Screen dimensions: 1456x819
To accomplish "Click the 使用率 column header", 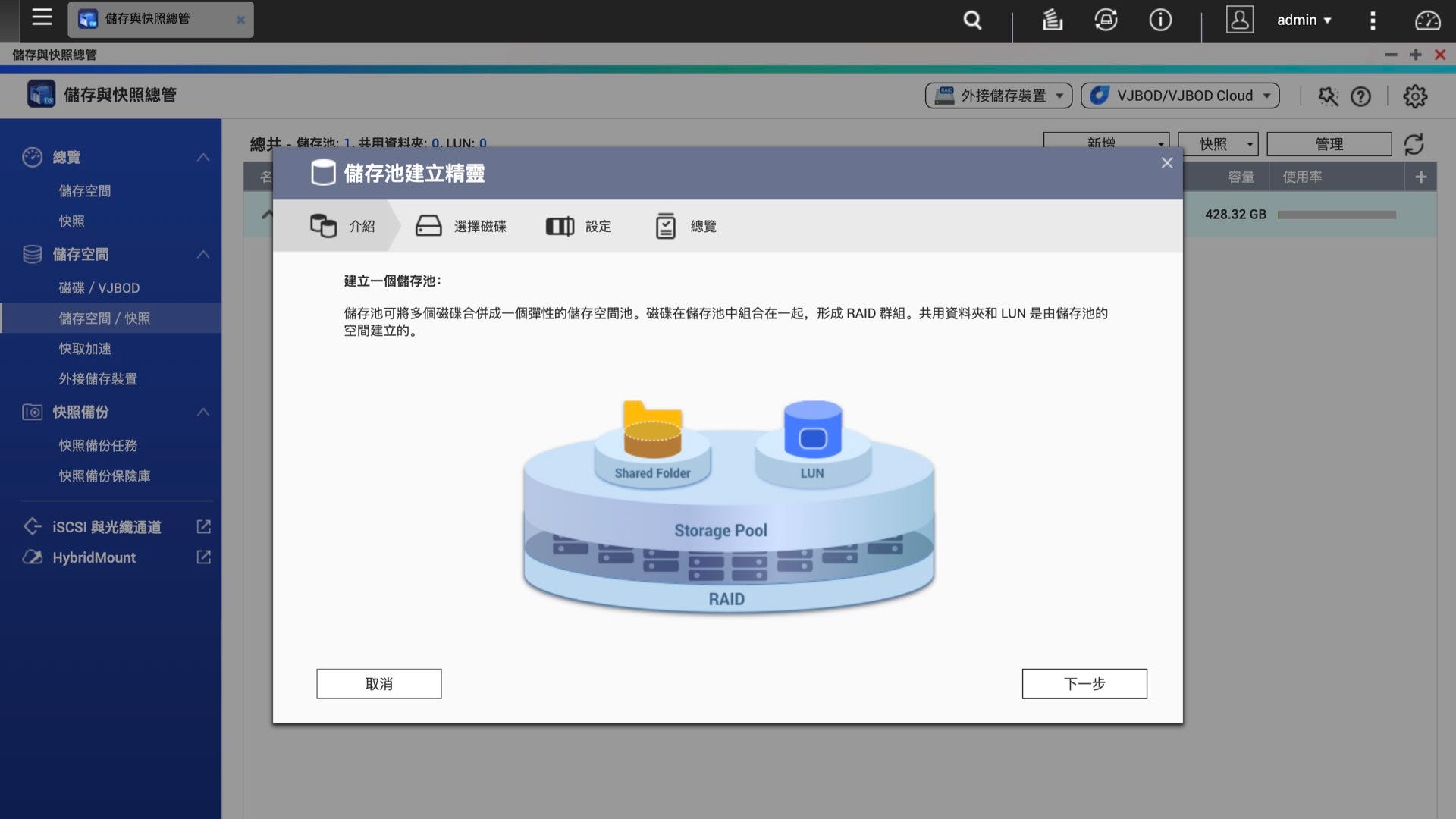I will [x=1302, y=177].
